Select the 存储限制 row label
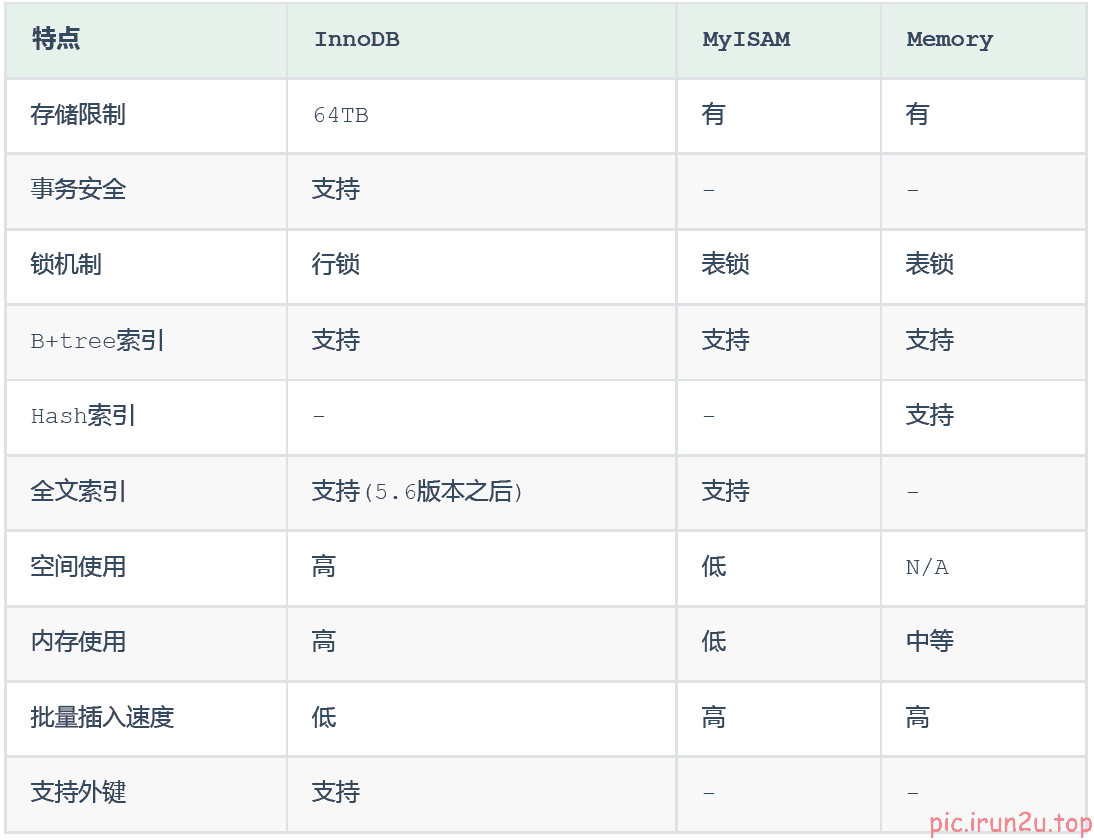1094x840 pixels. (78, 115)
